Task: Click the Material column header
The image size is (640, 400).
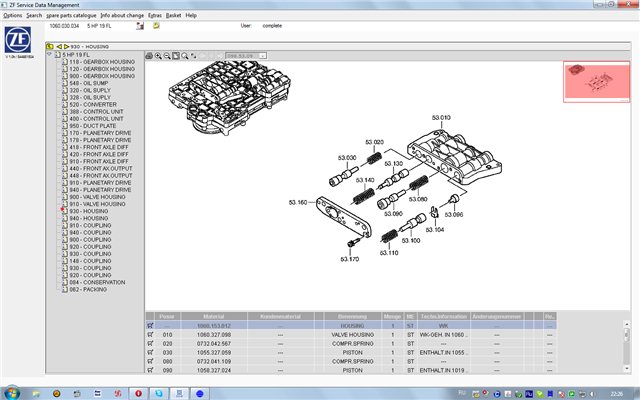Action: 214,316
